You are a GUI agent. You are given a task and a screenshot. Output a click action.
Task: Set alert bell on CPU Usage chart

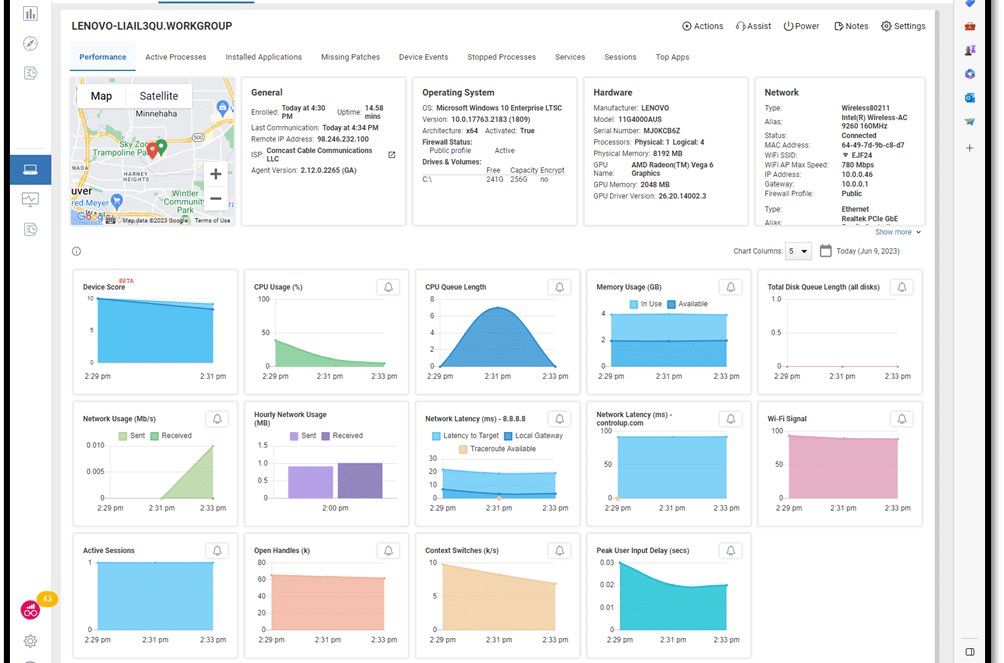[x=388, y=287]
